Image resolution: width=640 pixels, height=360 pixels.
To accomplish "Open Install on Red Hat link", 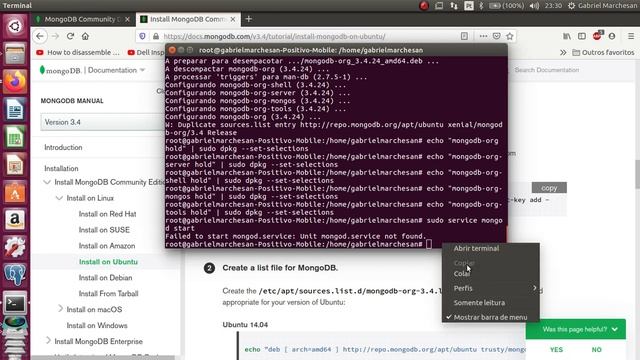I will tap(107, 214).
